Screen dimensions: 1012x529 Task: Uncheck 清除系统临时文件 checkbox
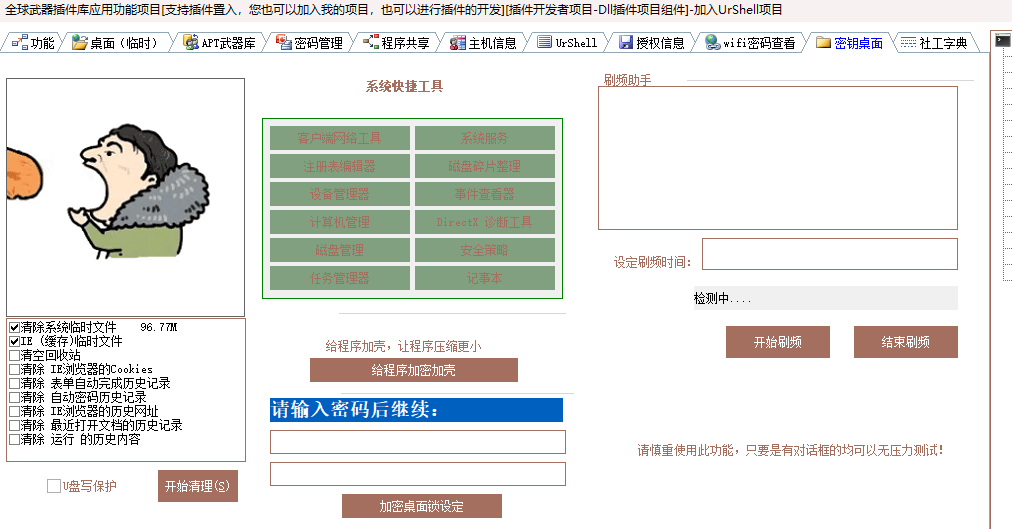point(14,328)
